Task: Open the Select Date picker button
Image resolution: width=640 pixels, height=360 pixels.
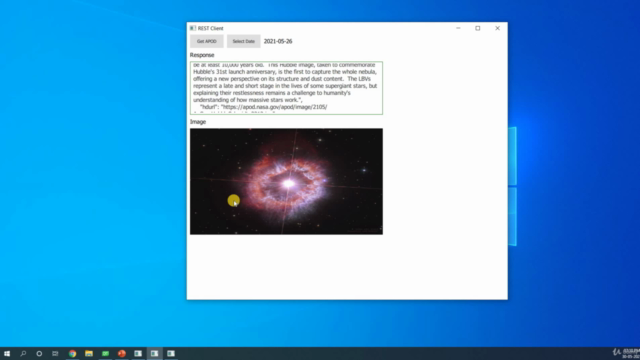Action: click(x=244, y=41)
